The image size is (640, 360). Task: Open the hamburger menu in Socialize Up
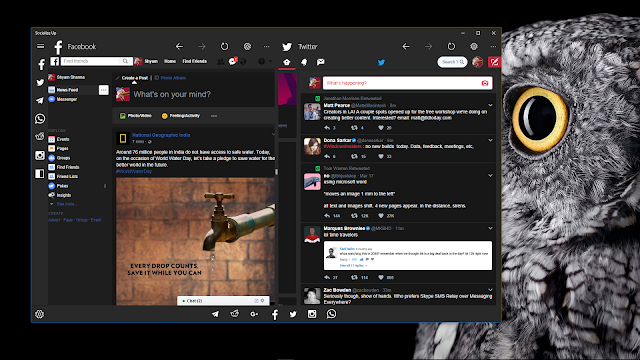40,46
